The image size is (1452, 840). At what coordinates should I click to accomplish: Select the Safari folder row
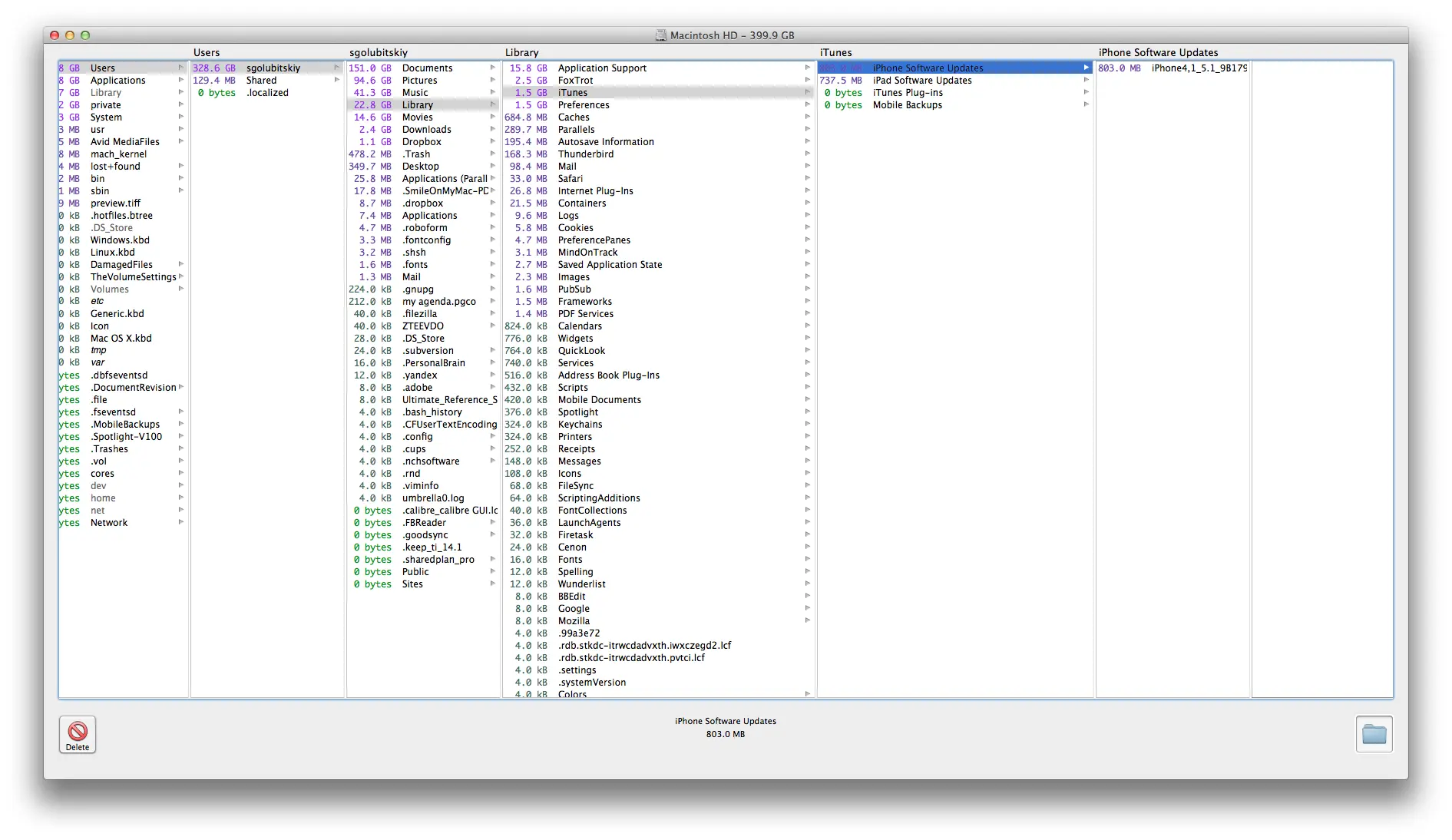[x=659, y=179]
